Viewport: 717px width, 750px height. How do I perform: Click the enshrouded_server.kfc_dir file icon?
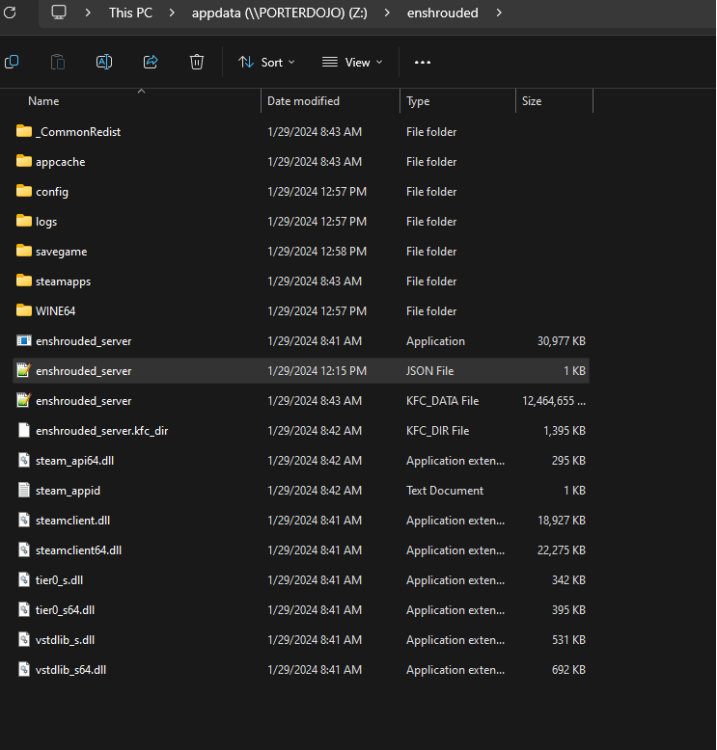click(x=24, y=430)
